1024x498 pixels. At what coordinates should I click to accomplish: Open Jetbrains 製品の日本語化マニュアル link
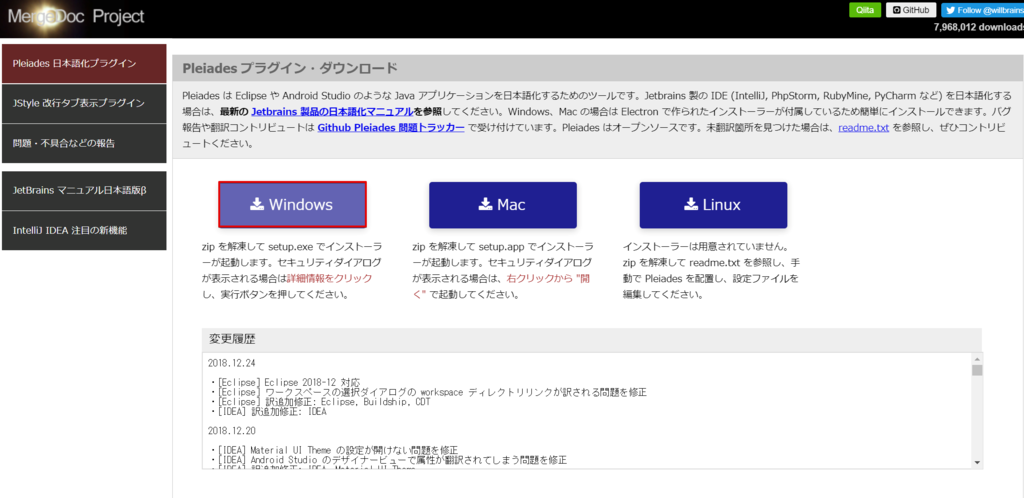[x=332, y=112]
